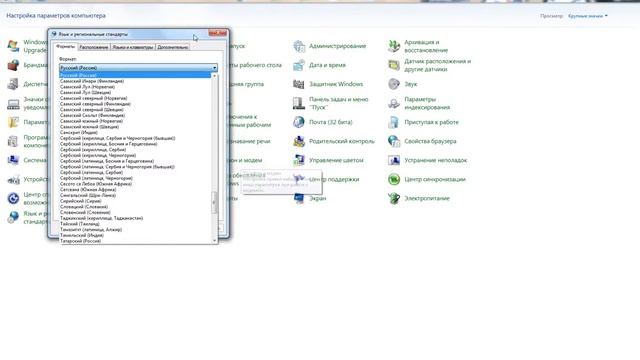Select highlighted Русский (Россия) list entry

click(x=135, y=76)
